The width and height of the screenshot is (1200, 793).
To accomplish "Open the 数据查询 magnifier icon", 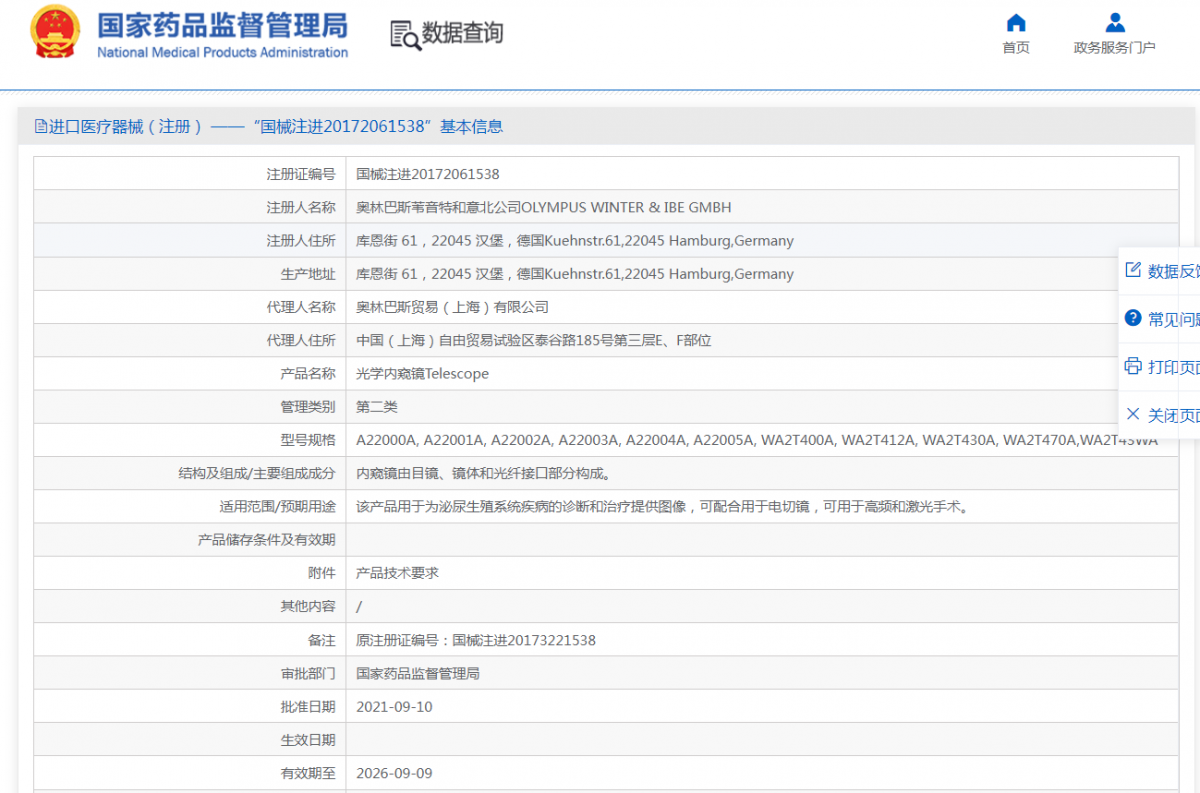I will [405, 35].
